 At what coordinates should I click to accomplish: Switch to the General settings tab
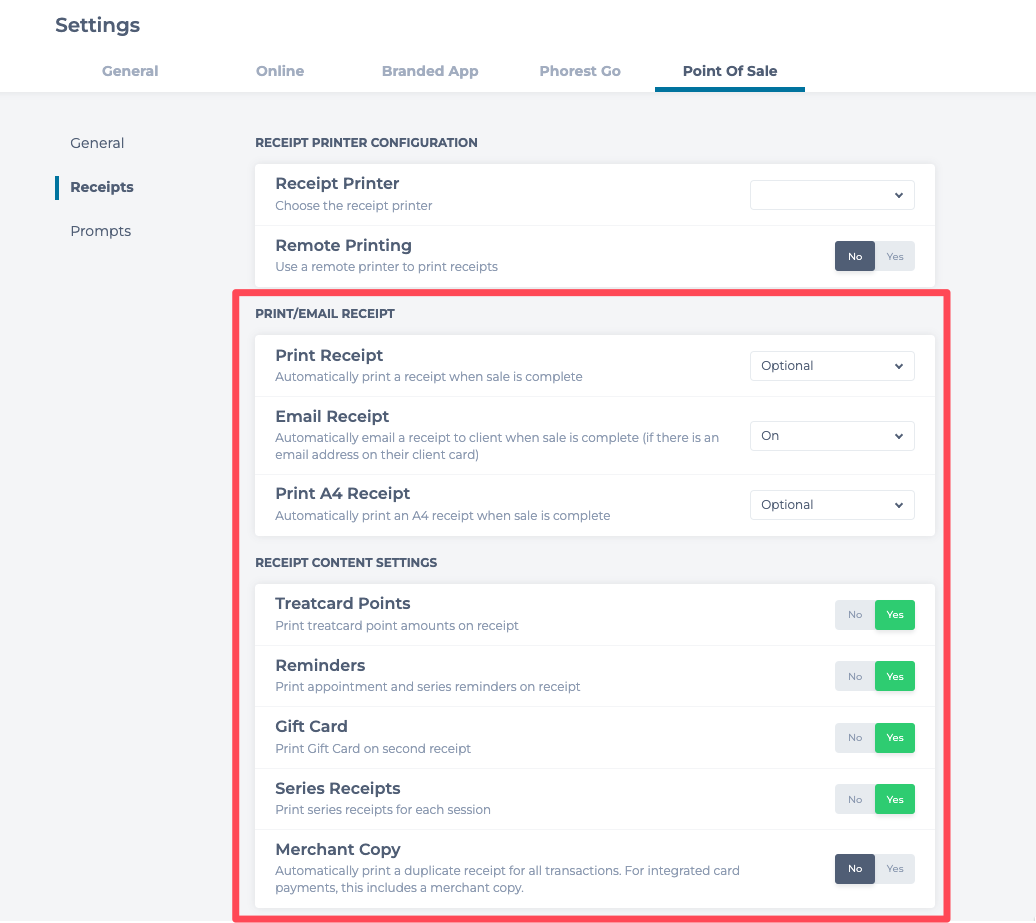130,71
